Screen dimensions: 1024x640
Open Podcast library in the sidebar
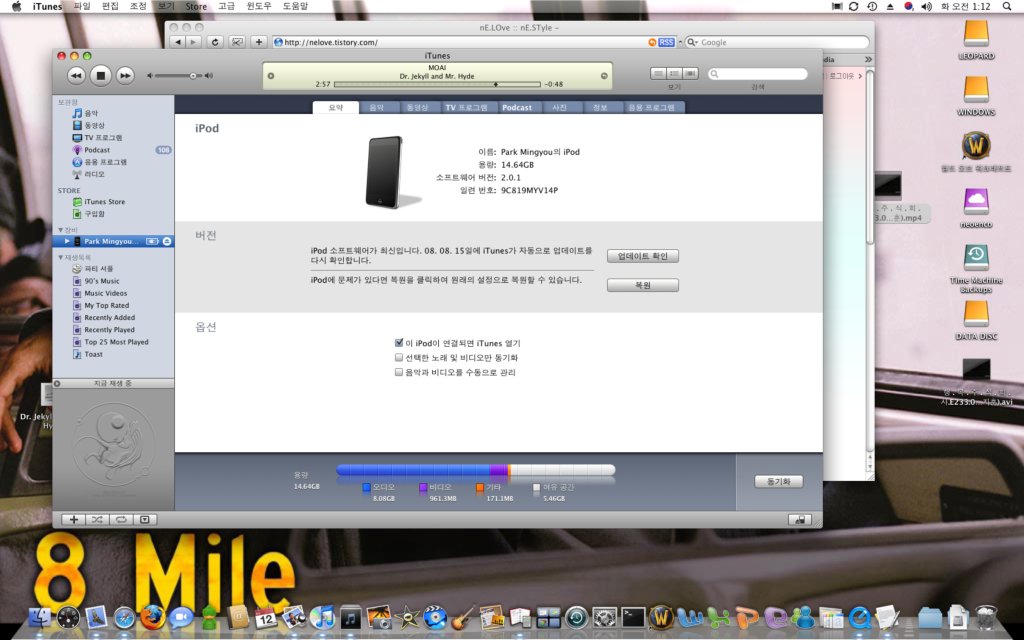pyautogui.click(x=91, y=150)
